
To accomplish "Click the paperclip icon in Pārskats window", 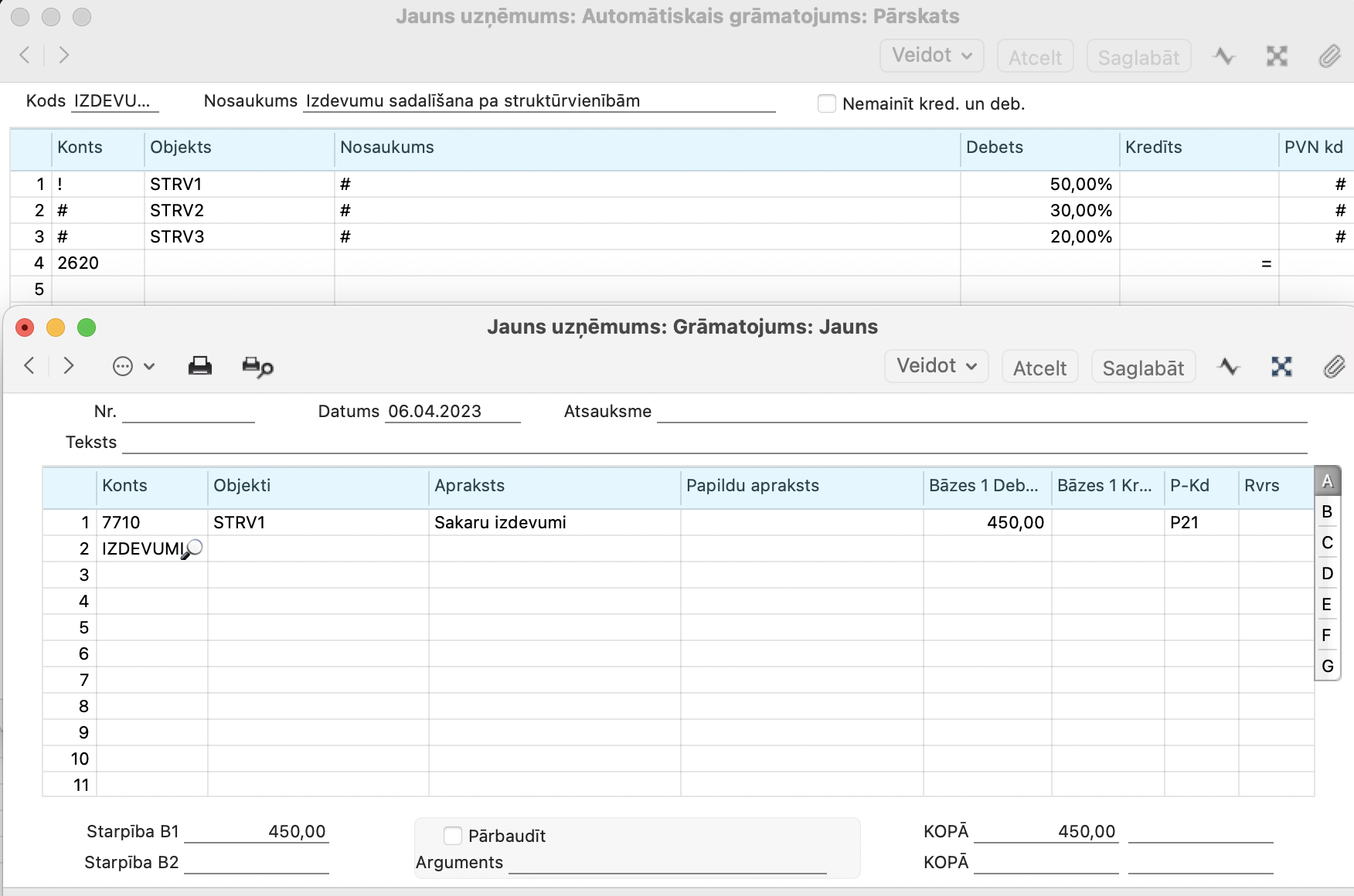I will point(1329,56).
